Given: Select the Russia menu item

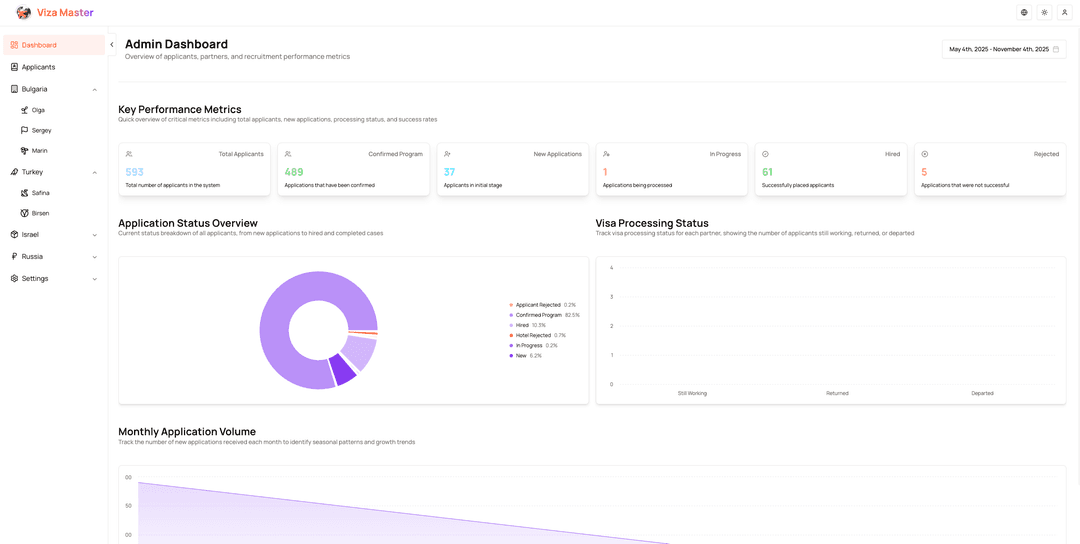Looking at the screenshot, I should (x=54, y=256).
